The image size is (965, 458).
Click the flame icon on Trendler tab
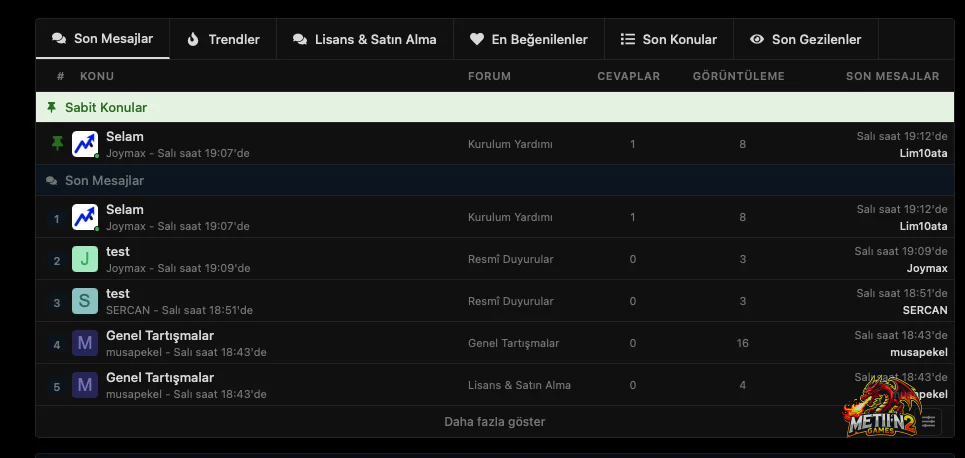(193, 39)
